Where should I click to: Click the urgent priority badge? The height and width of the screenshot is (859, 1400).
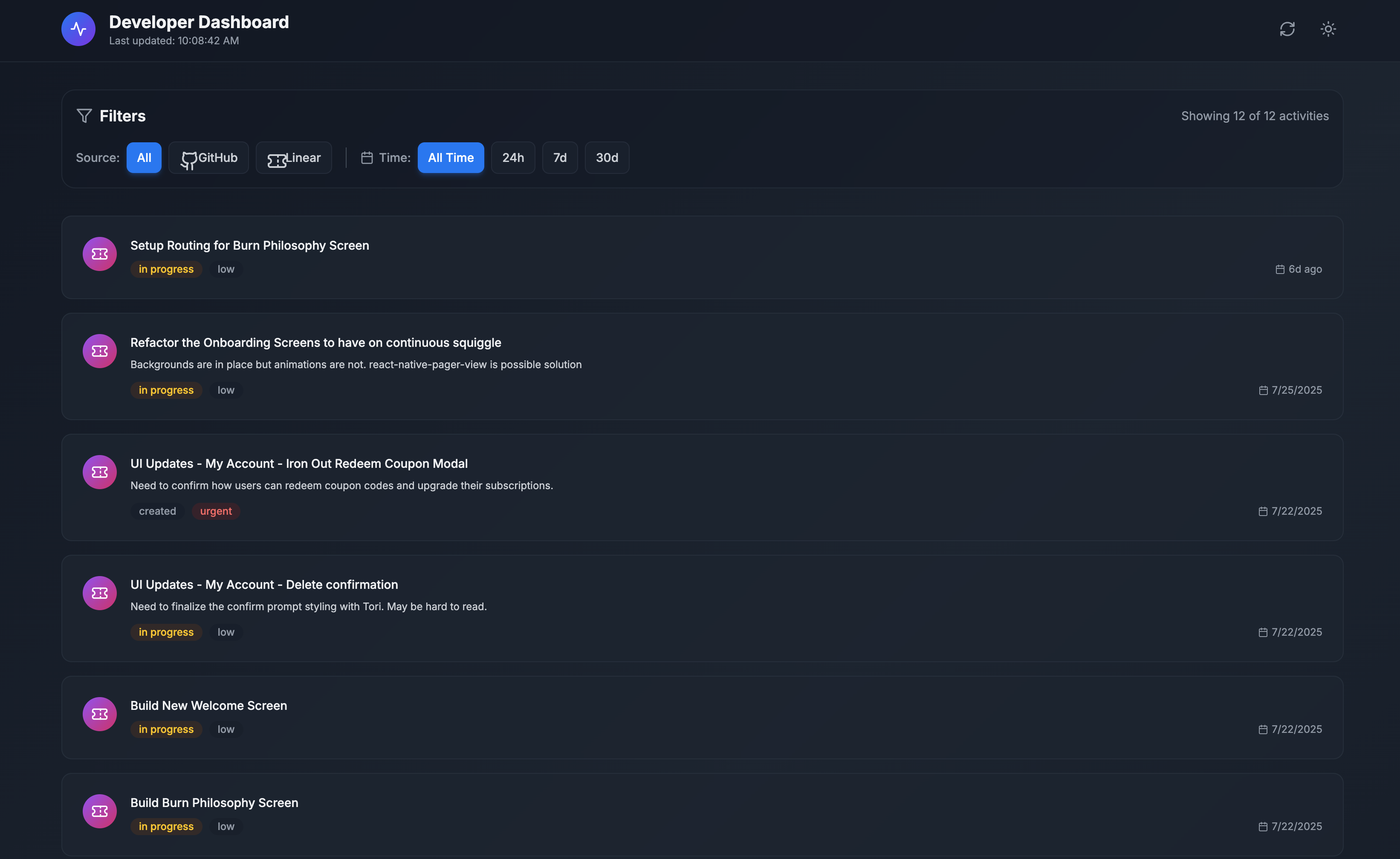(x=216, y=511)
